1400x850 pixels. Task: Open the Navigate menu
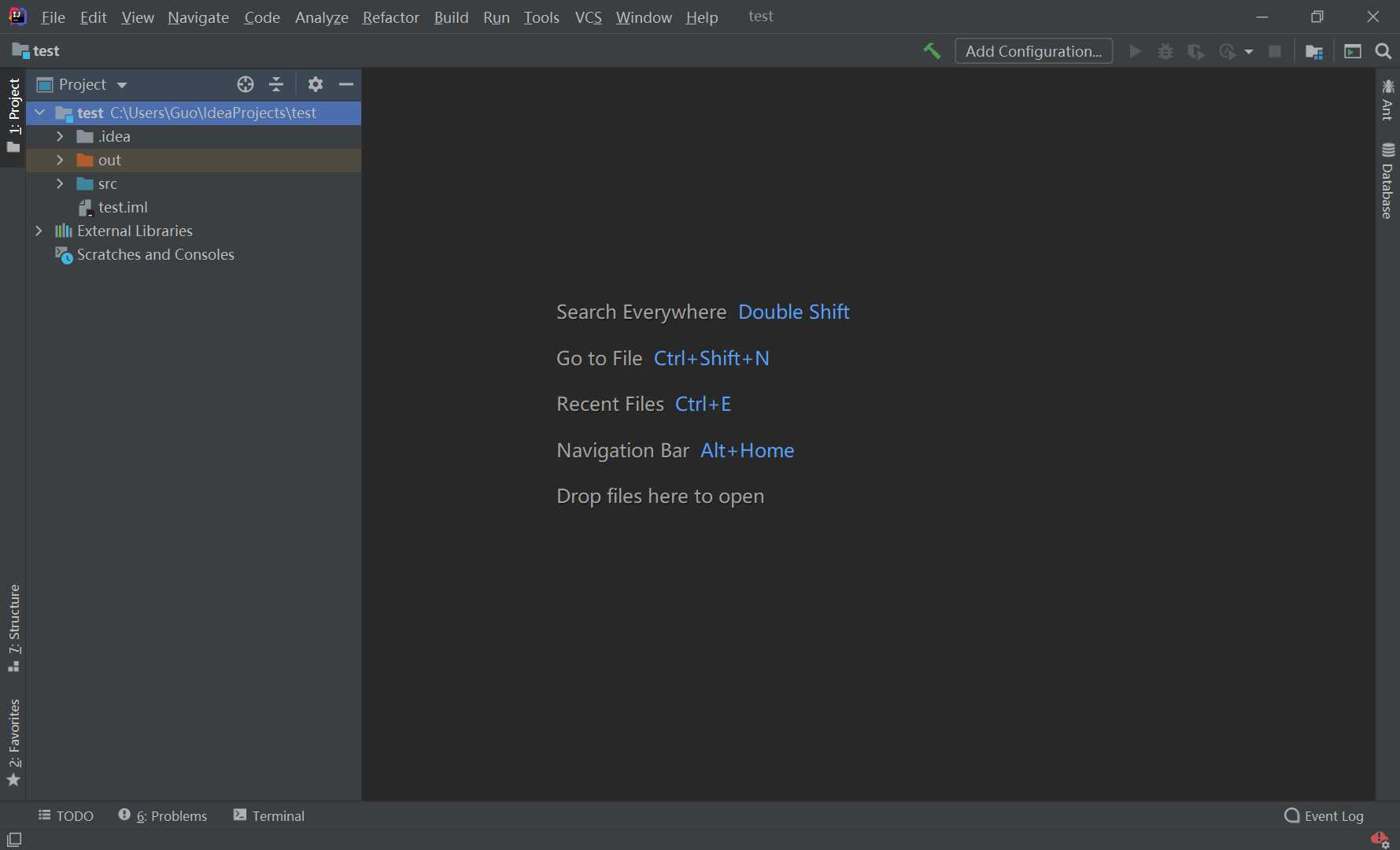pyautogui.click(x=198, y=17)
